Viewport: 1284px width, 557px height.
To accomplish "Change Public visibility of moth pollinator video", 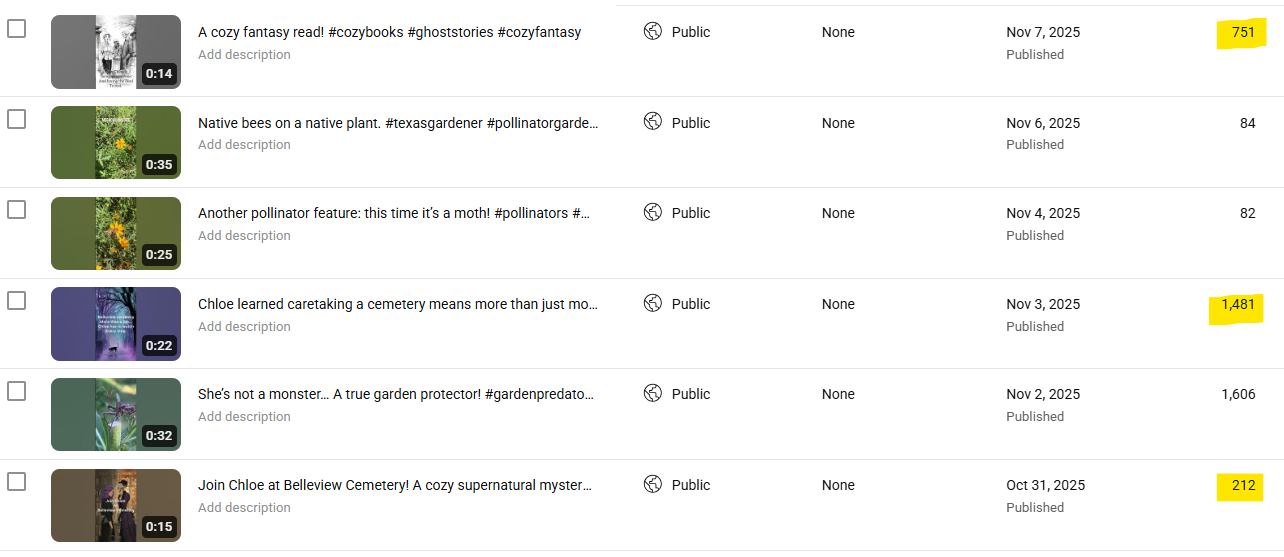I will click(x=690, y=213).
